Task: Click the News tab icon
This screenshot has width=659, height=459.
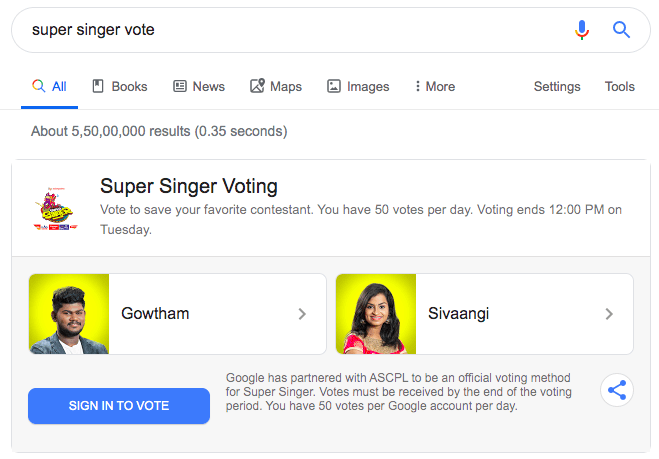Action: 180,86
